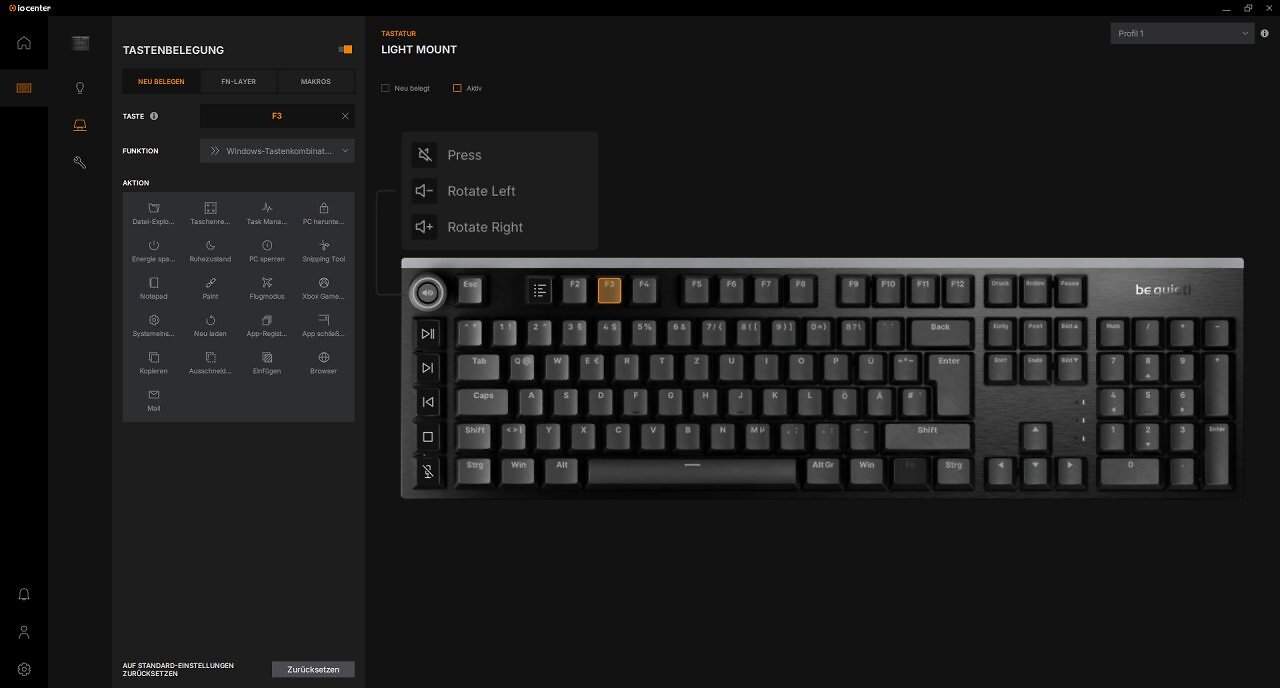Select the Esc key on keyboard
1280x688 pixels.
(x=470, y=289)
